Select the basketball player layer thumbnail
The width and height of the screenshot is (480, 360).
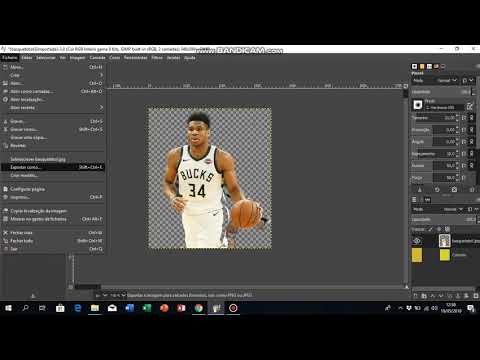[x=445, y=241]
